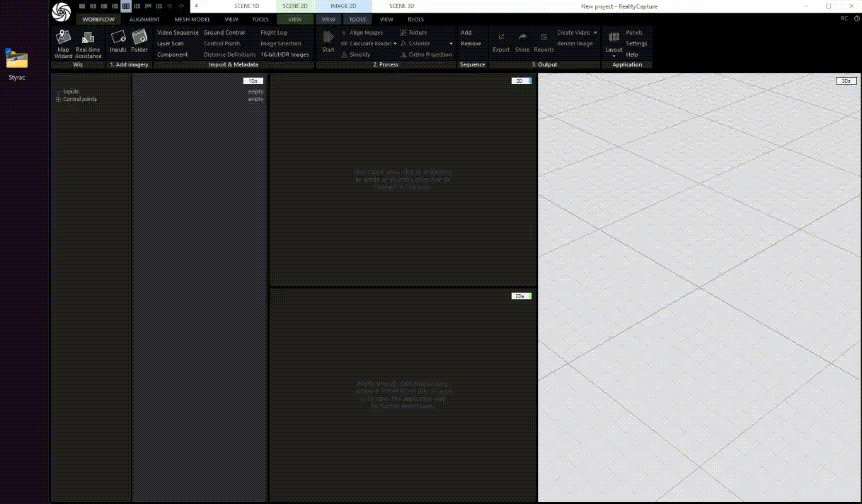862x504 pixels.
Task: Click the Share output icon
Action: (522, 42)
